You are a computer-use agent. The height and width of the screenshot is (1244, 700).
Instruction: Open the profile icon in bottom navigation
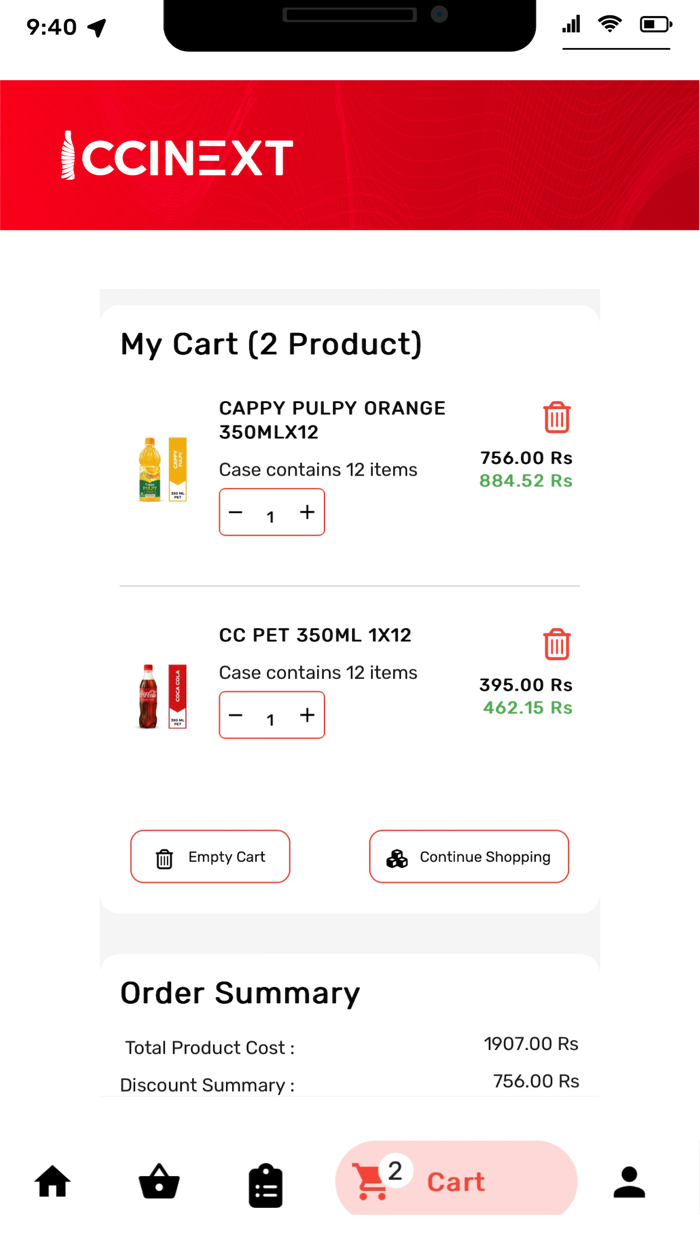coord(629,1182)
